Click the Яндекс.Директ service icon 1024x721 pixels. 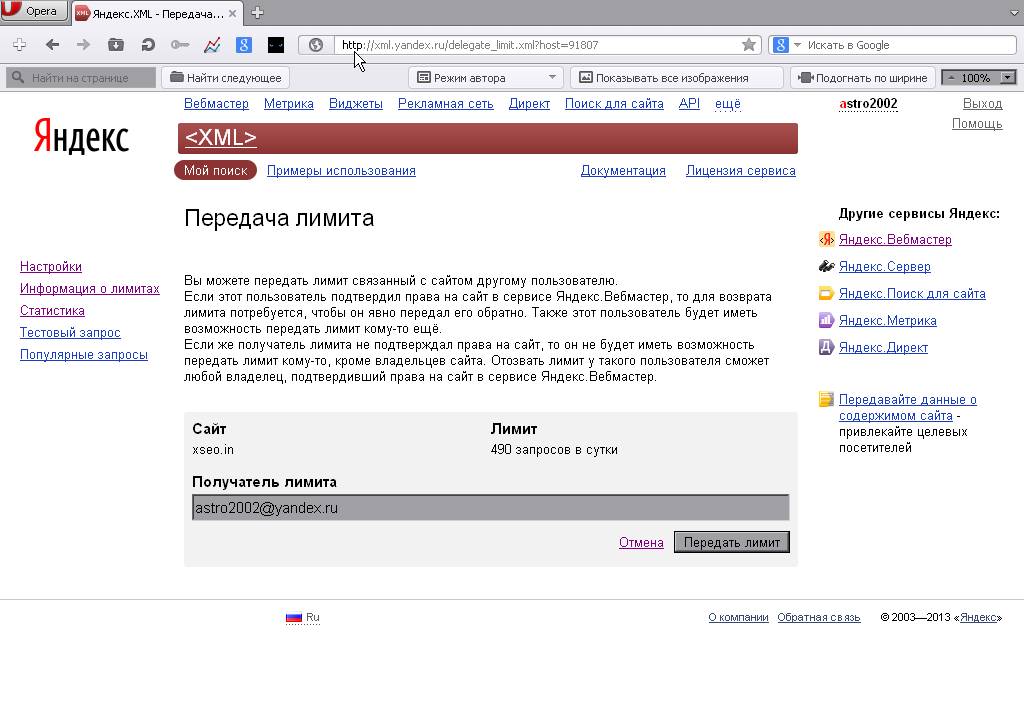point(827,347)
